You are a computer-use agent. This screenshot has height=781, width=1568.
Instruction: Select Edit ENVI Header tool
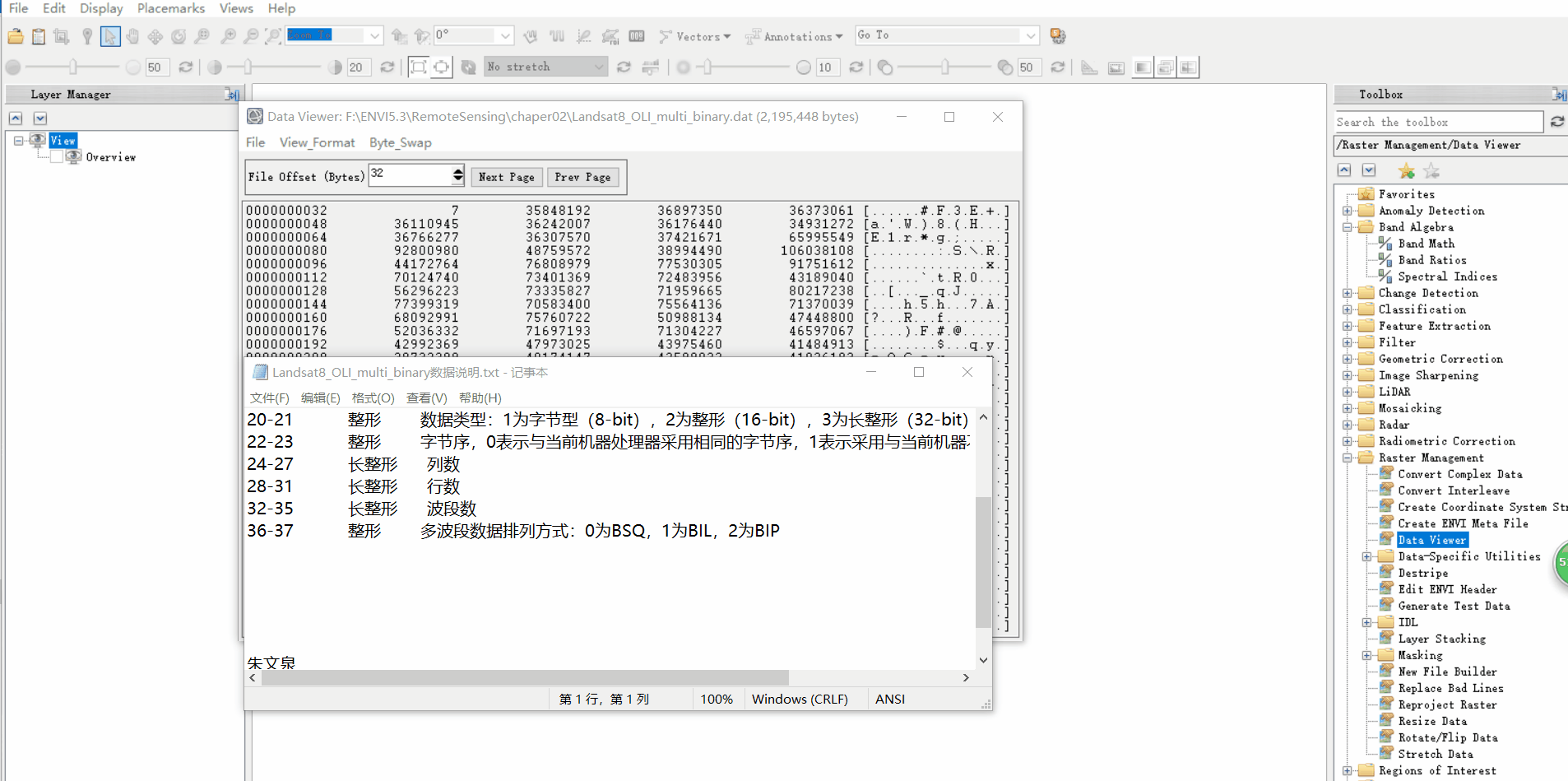point(1448,589)
